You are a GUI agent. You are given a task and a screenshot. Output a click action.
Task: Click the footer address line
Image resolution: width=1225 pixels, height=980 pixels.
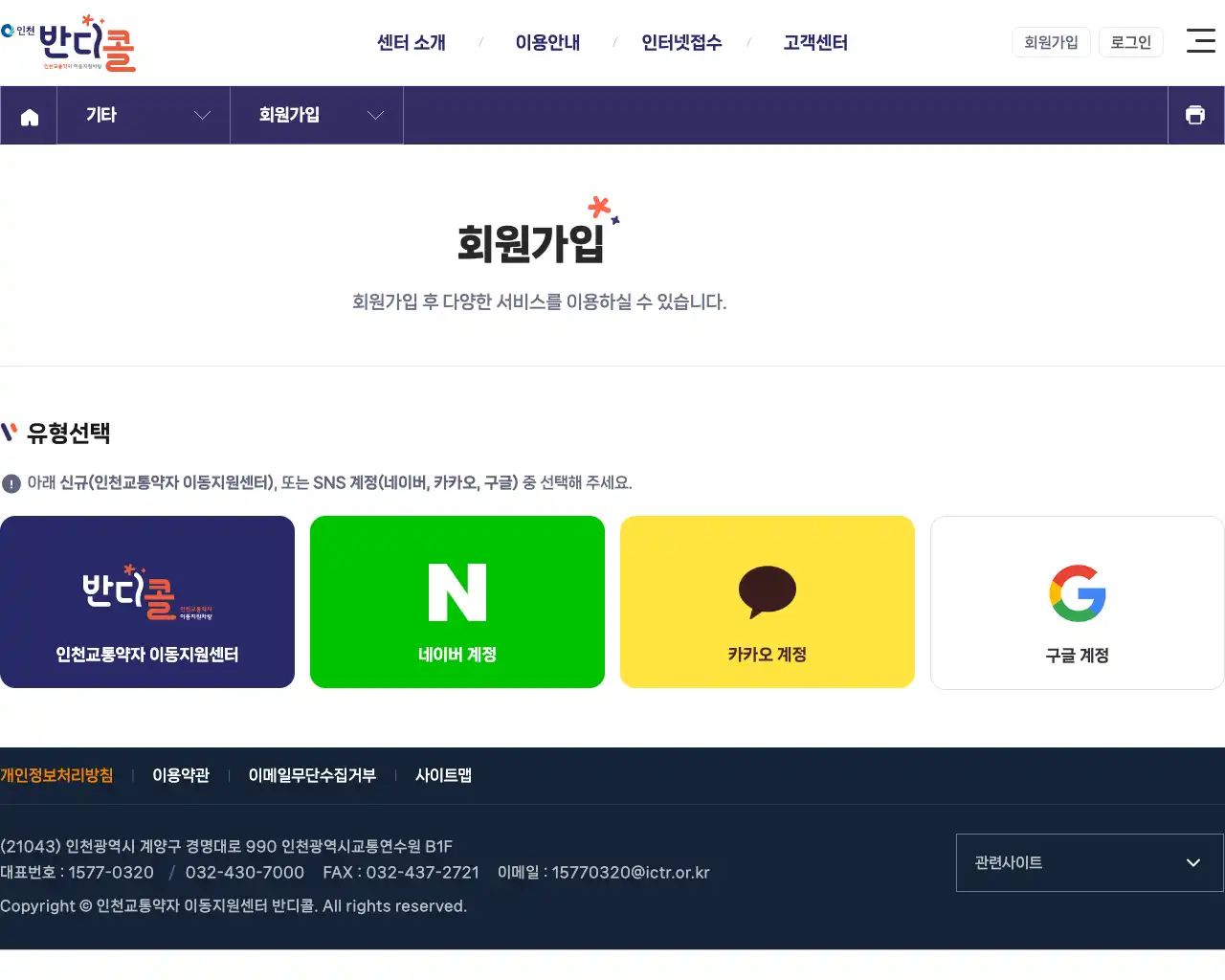227,846
